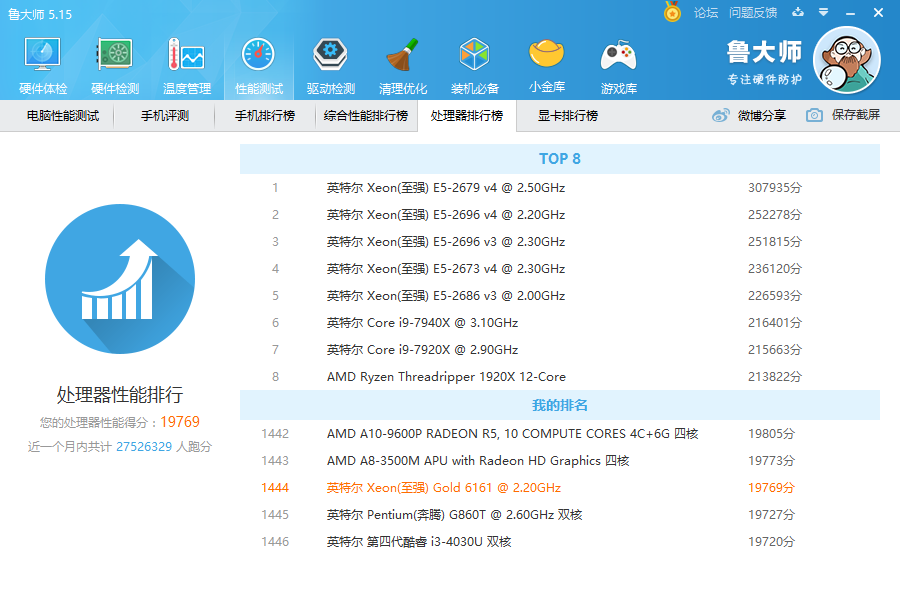This screenshot has height=600, width=900.
Task: Open 清理优化 cleanup broom tool
Action: pyautogui.click(x=402, y=65)
